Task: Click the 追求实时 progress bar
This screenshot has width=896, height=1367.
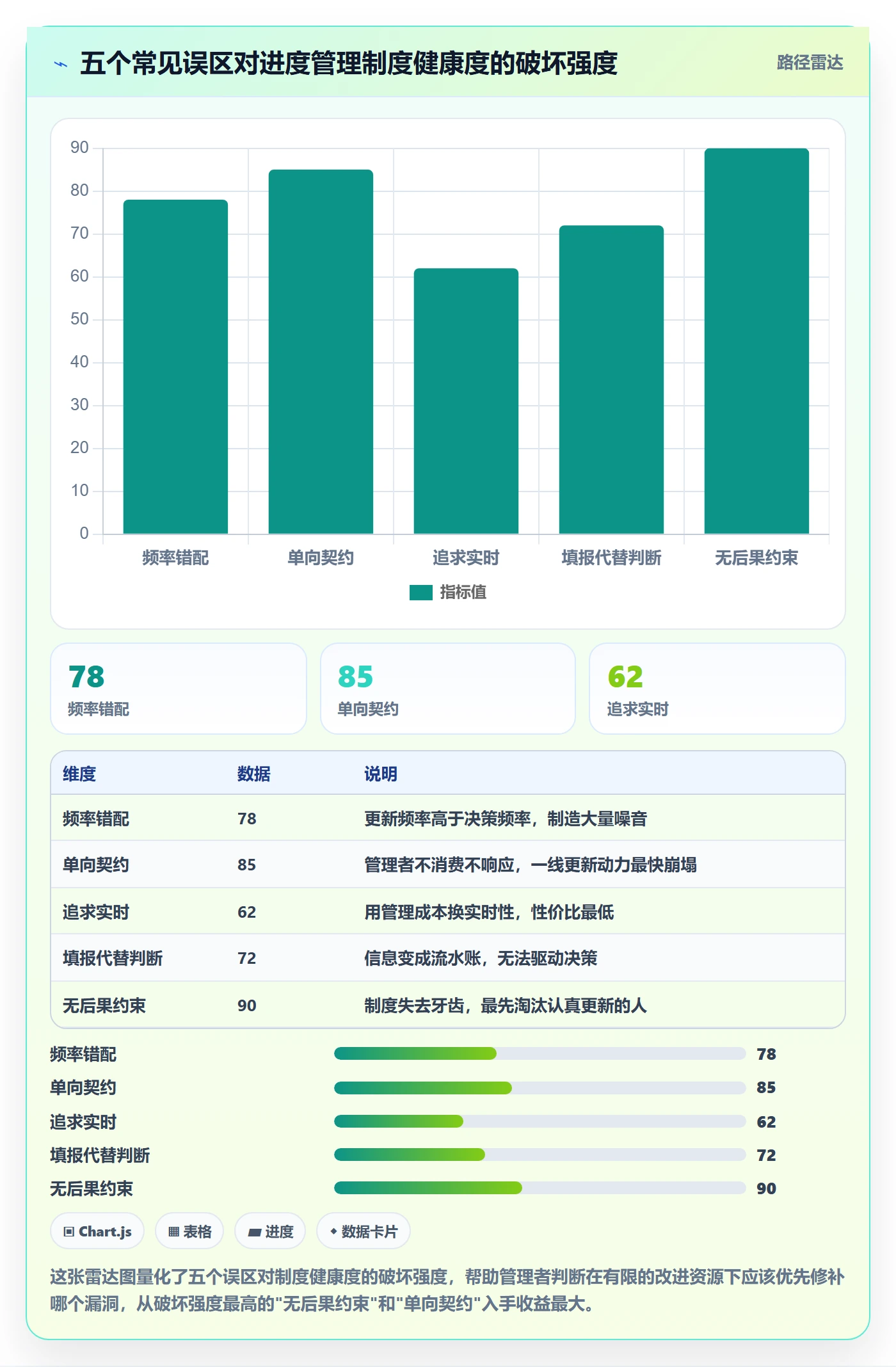Action: tap(540, 1121)
